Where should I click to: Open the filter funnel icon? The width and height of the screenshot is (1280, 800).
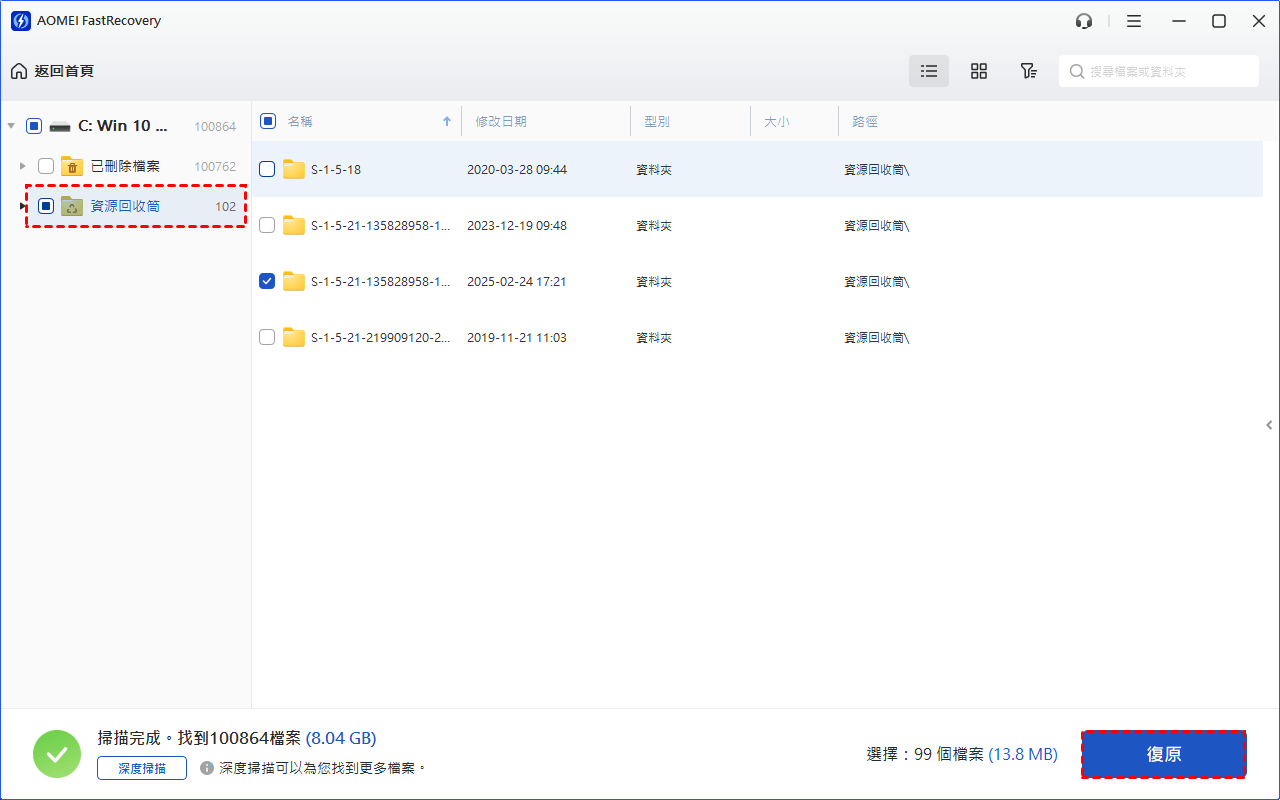1028,71
